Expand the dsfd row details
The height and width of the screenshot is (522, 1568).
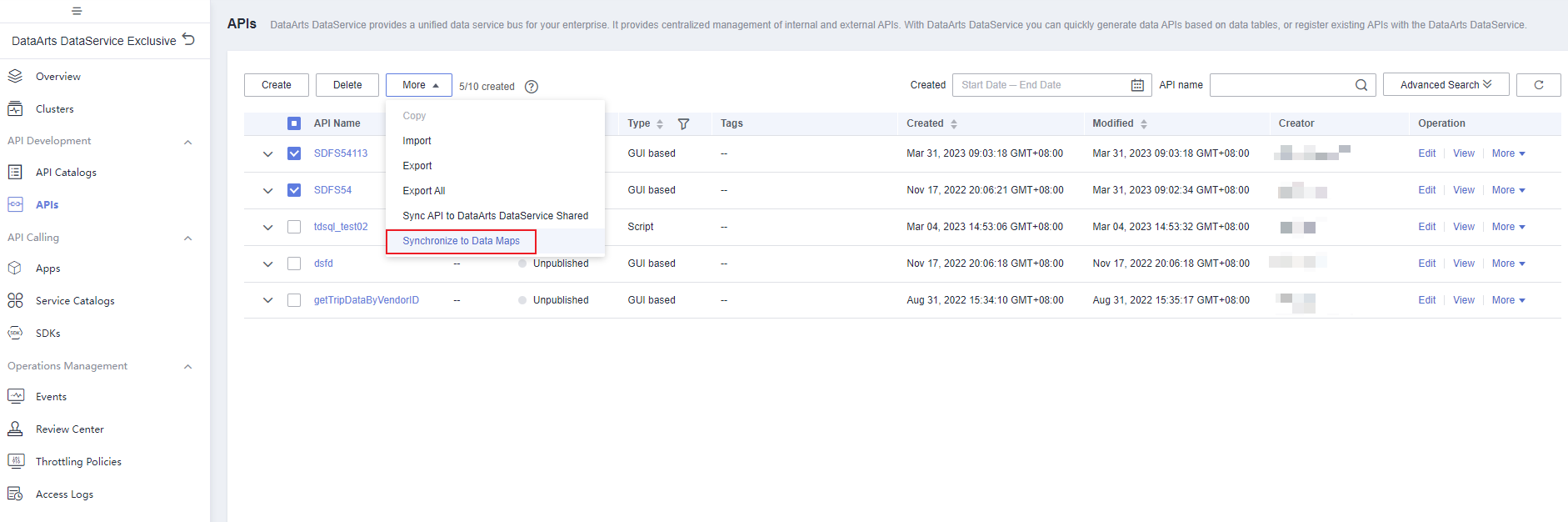point(267,264)
